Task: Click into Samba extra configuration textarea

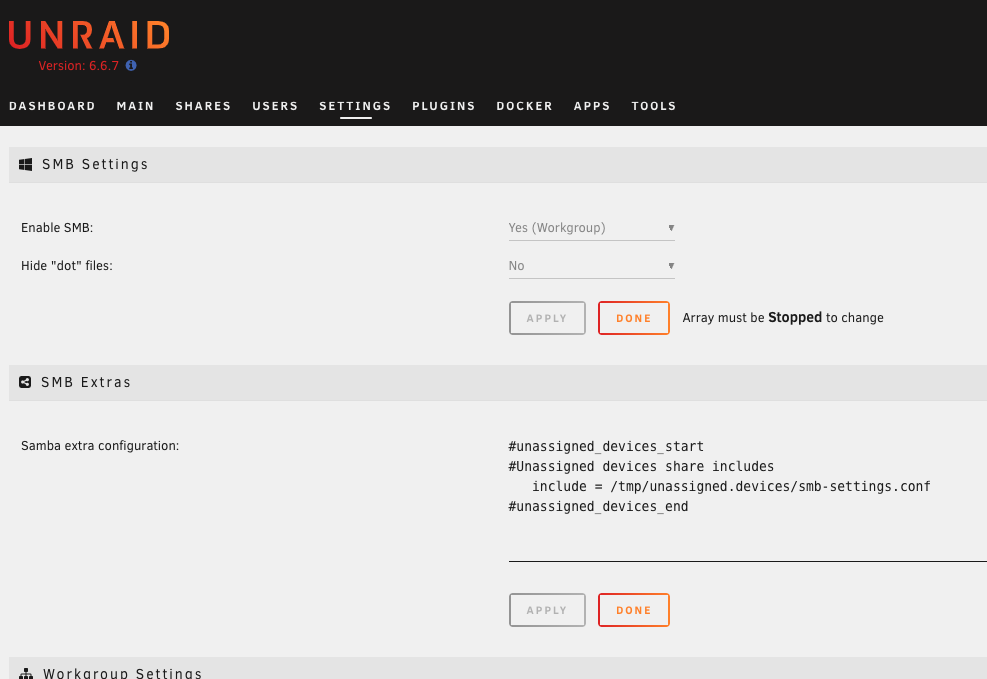Action: (x=748, y=498)
